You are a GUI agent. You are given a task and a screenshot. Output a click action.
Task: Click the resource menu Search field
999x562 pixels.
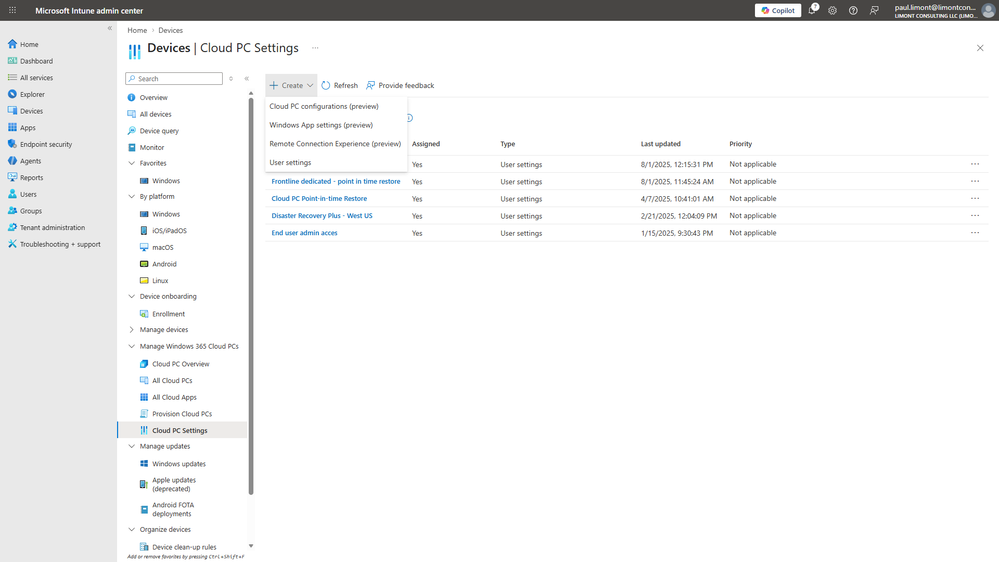174,78
